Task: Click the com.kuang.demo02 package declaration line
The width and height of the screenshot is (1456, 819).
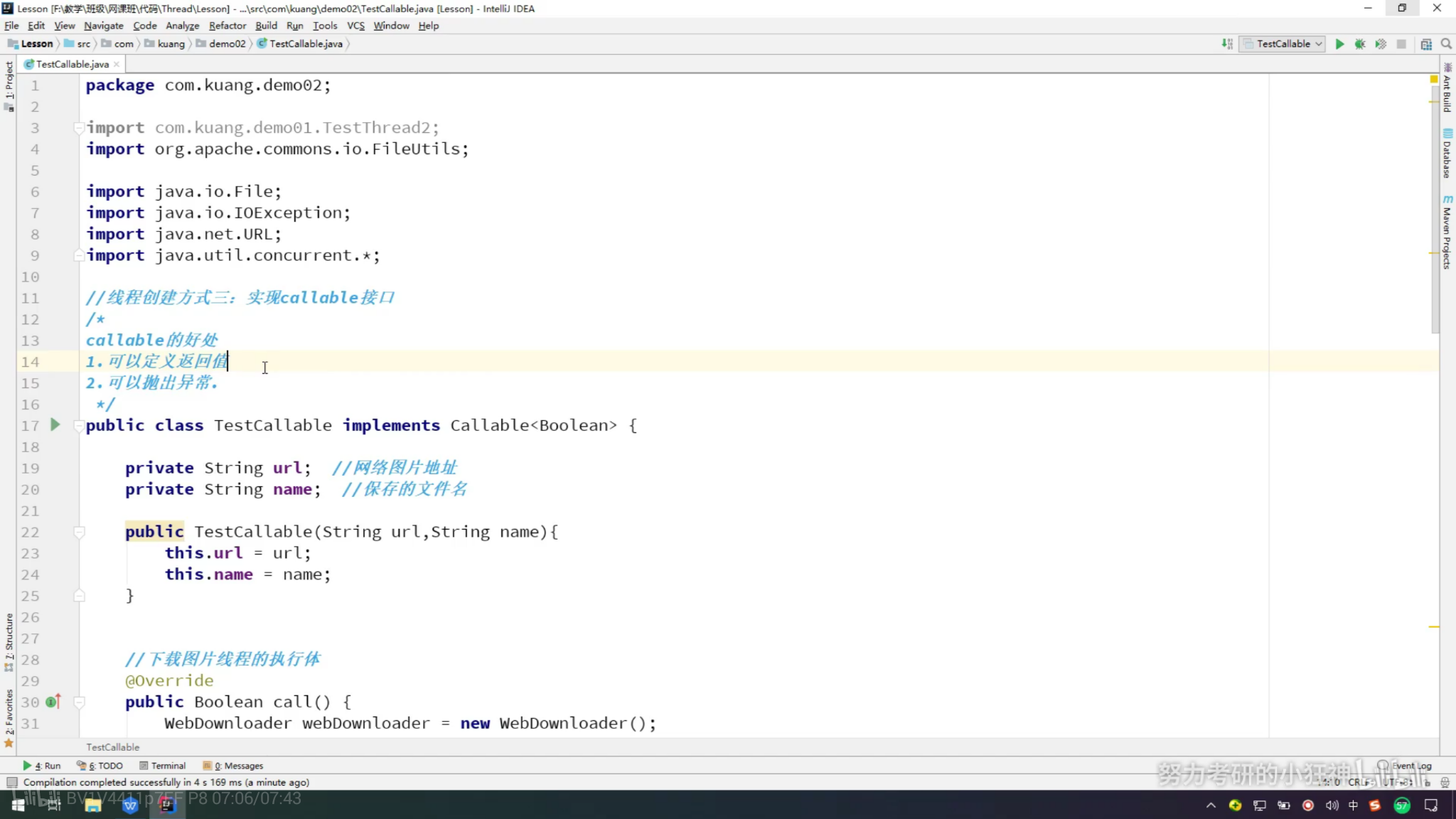Action: (208, 85)
